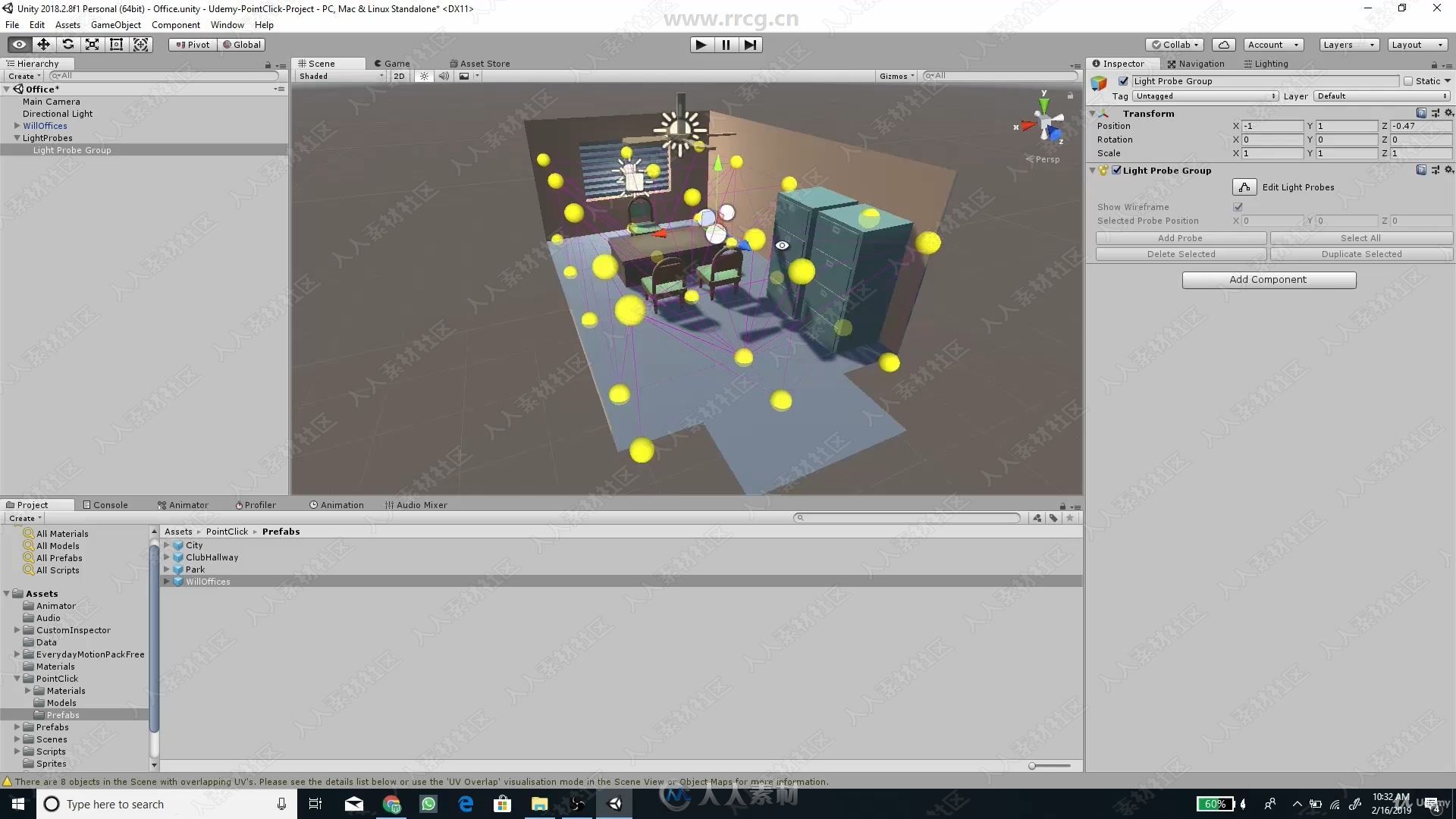Select the Move tool (Pivot) icon

click(44, 44)
